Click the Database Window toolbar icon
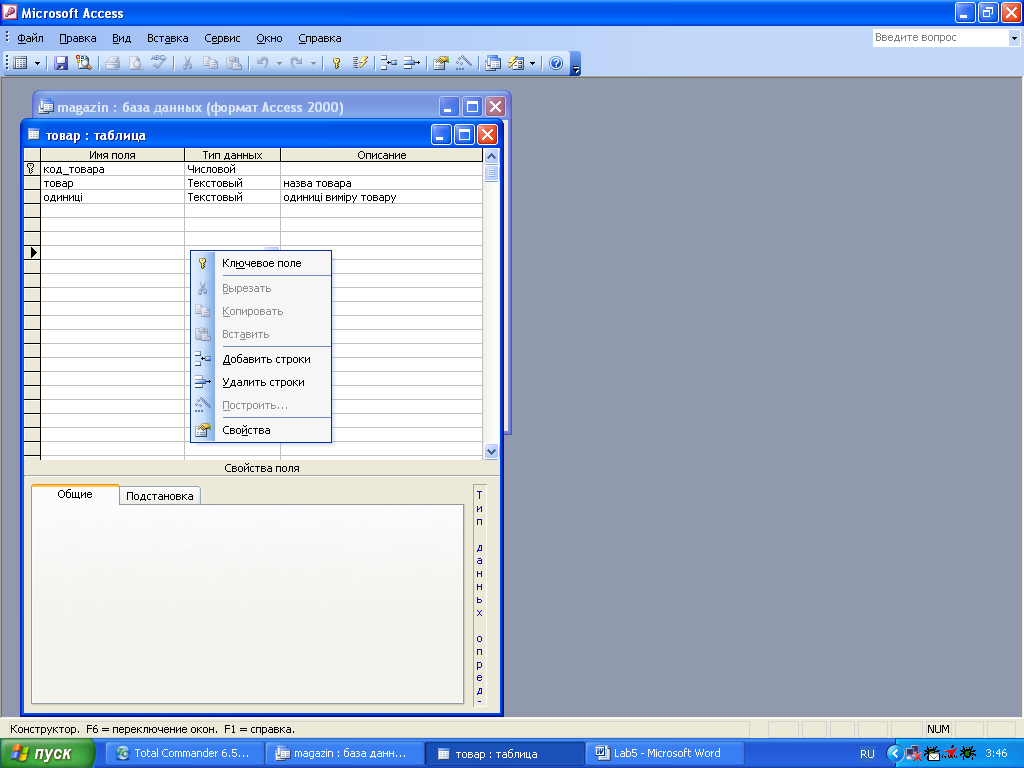This screenshot has width=1024, height=768. click(493, 63)
